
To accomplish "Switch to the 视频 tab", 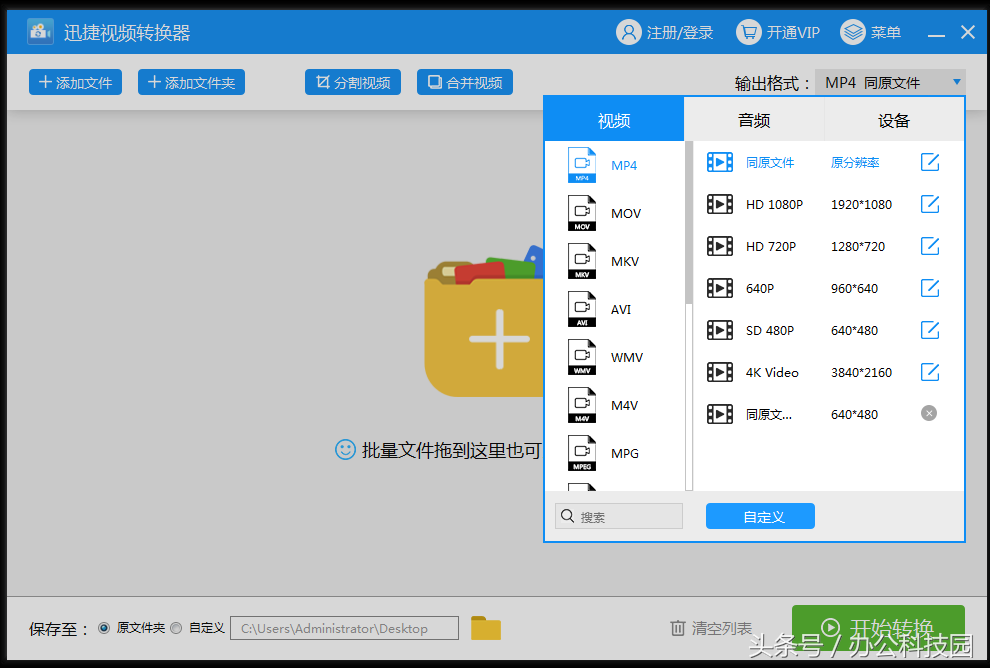I will 614,120.
